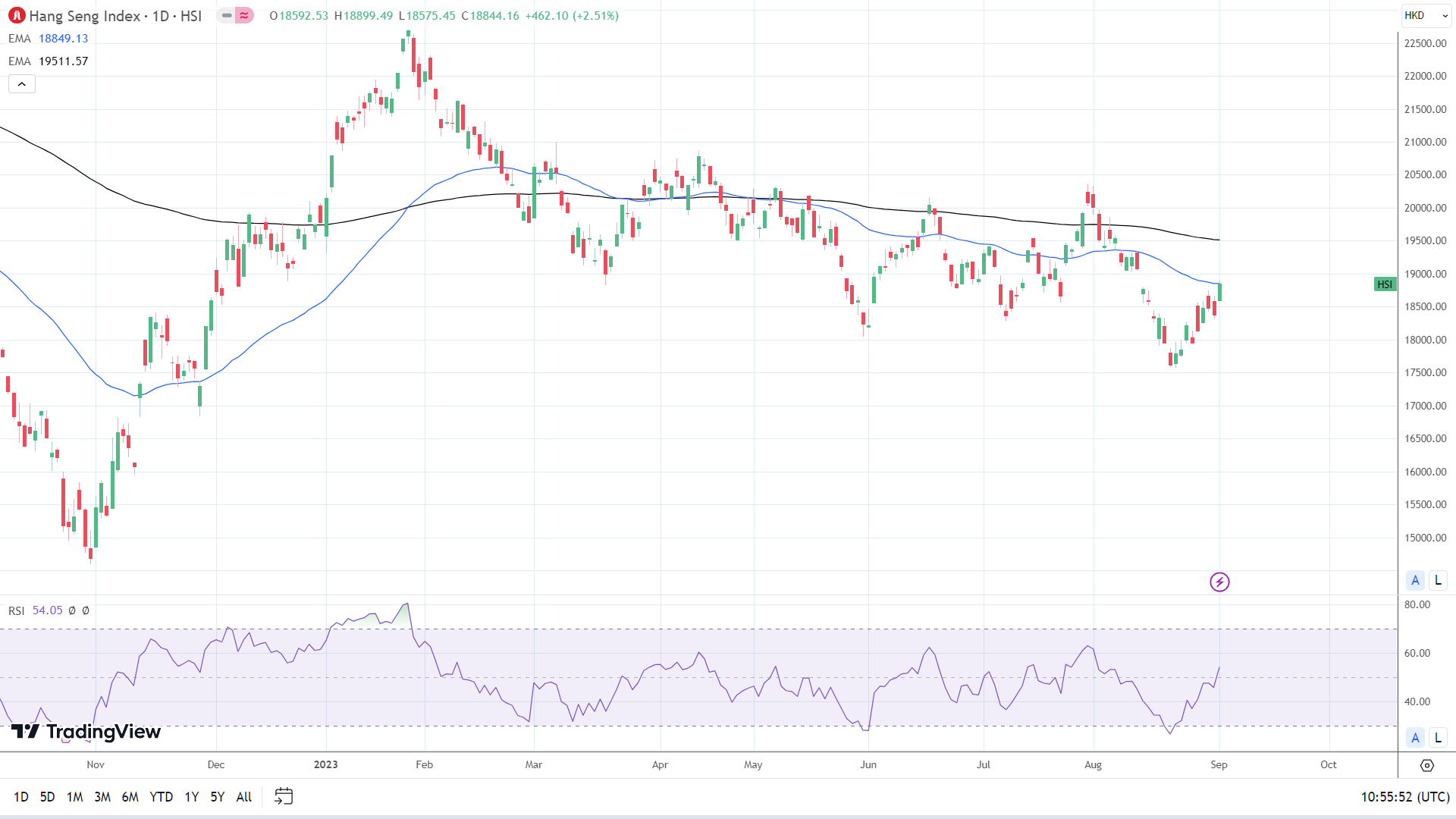Click the open value O18592.53

[x=299, y=16]
